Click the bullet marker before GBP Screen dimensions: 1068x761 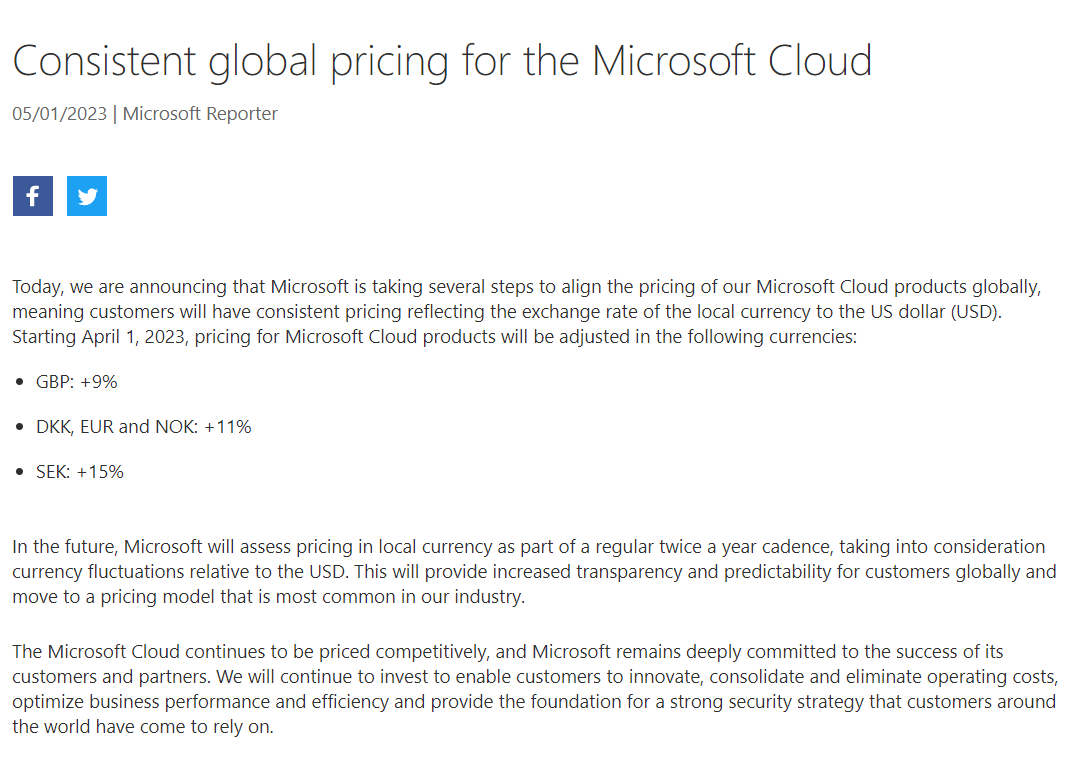tap(20, 382)
